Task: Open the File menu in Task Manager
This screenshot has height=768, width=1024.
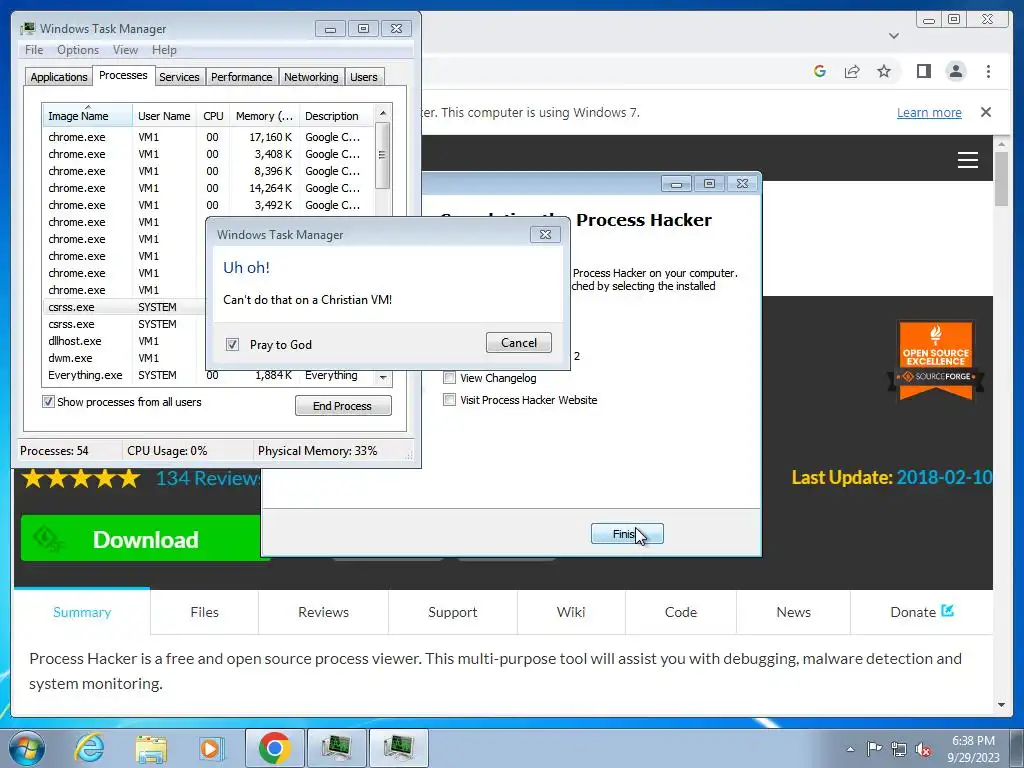Action: pyautogui.click(x=34, y=50)
